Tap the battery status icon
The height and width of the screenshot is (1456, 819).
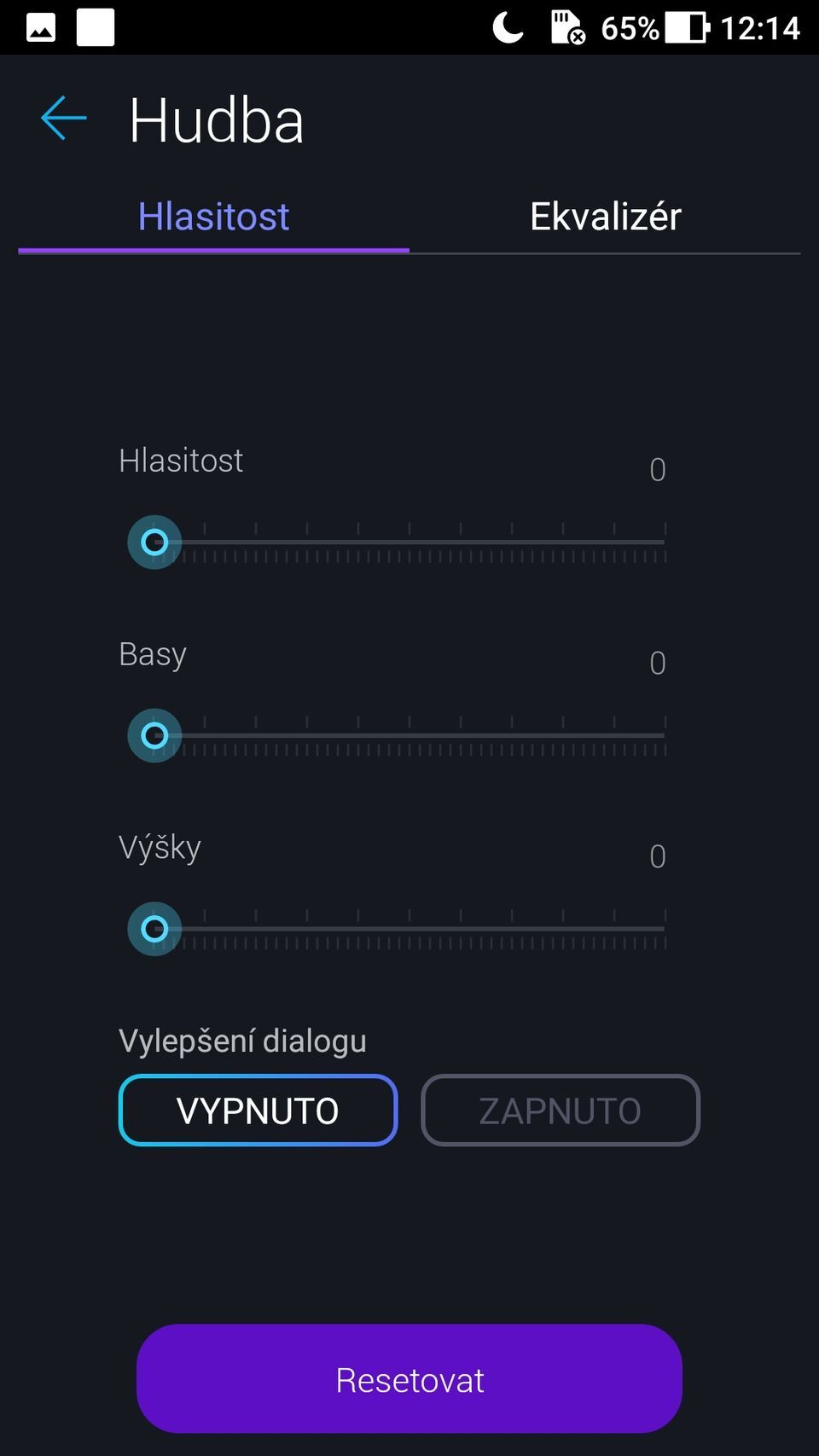click(687, 27)
